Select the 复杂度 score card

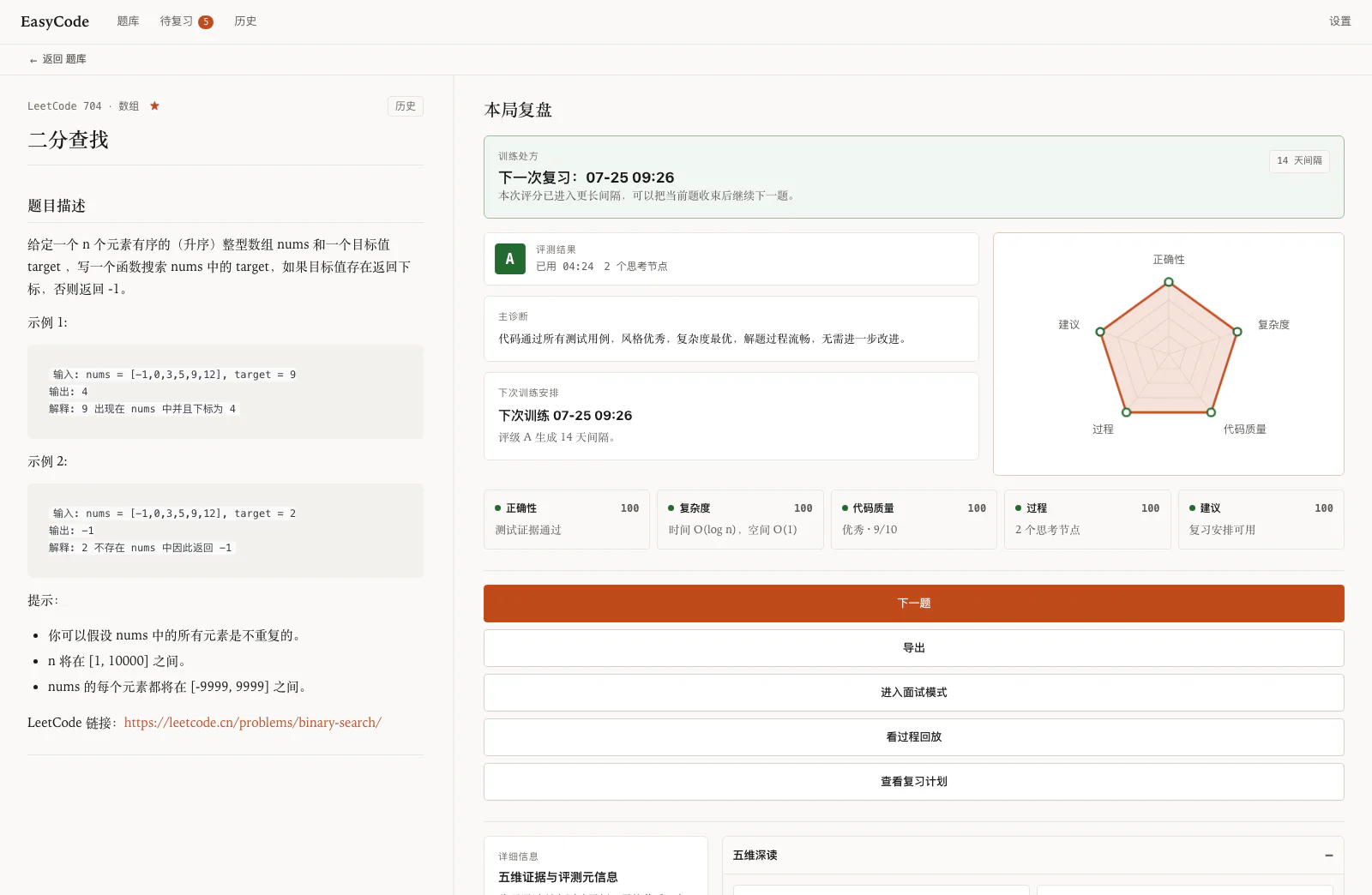(x=740, y=520)
